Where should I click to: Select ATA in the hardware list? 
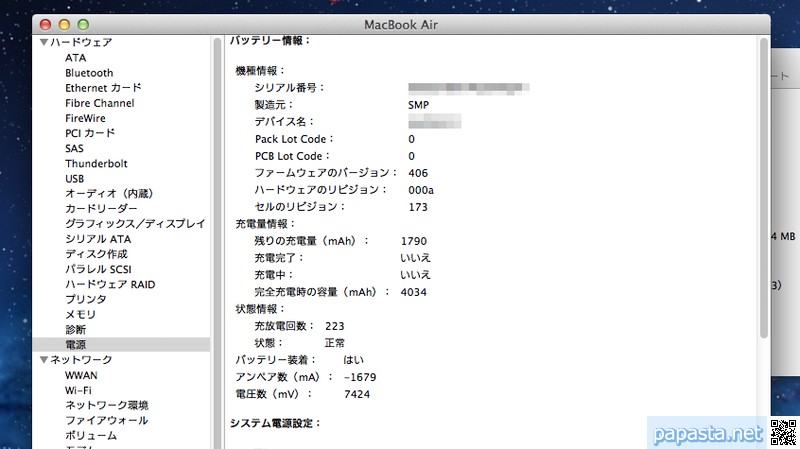tap(76, 58)
